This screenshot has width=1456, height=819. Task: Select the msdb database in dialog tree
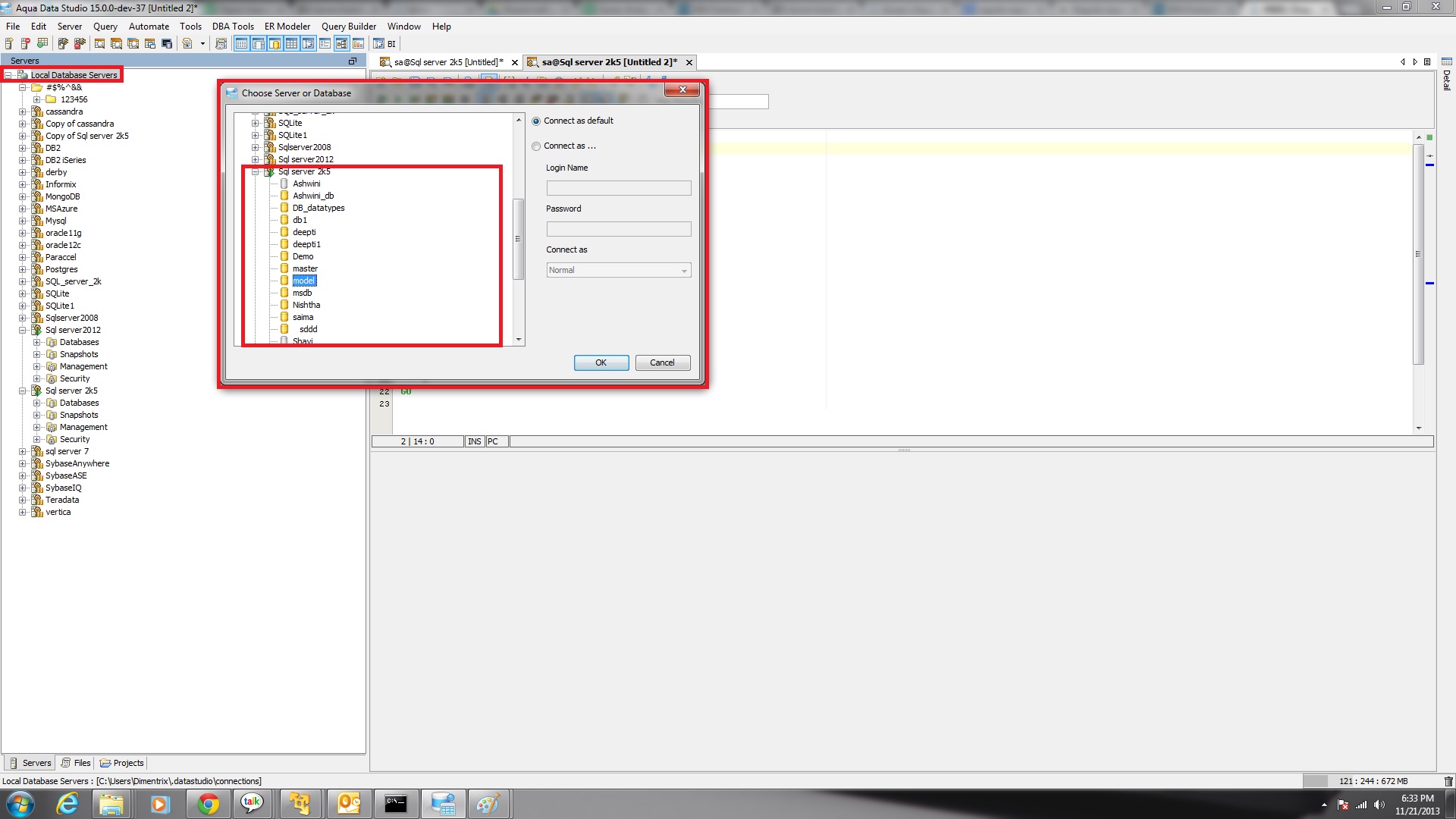click(302, 293)
